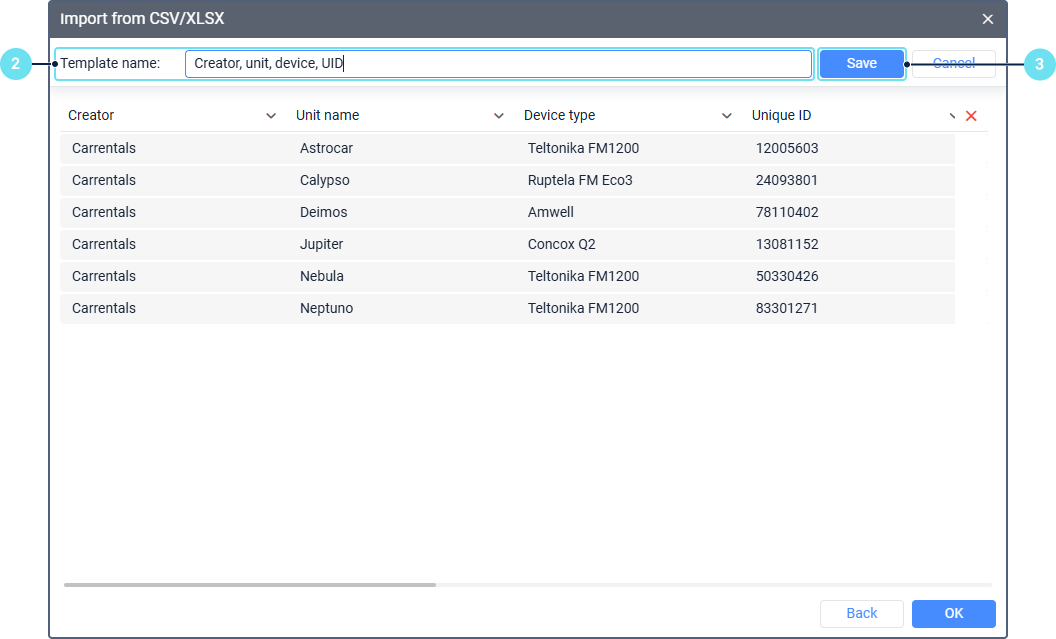Go Back to the previous step
Screen dimensions: 1056x639
tap(861, 613)
